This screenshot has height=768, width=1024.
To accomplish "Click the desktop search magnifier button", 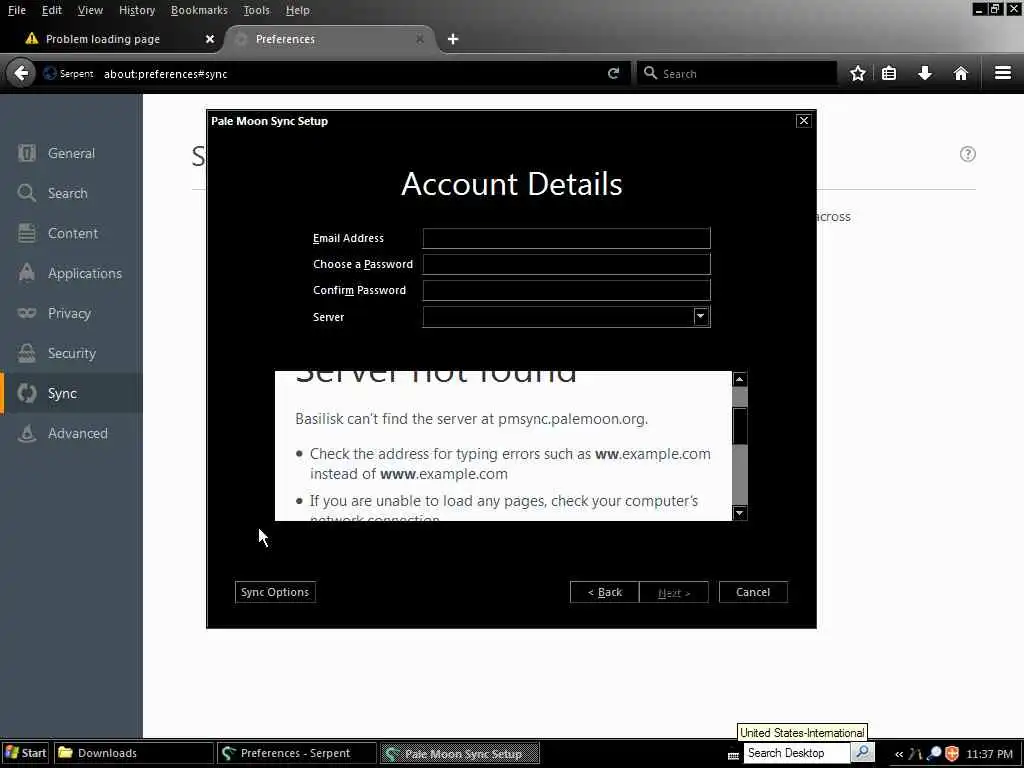I will (x=862, y=752).
